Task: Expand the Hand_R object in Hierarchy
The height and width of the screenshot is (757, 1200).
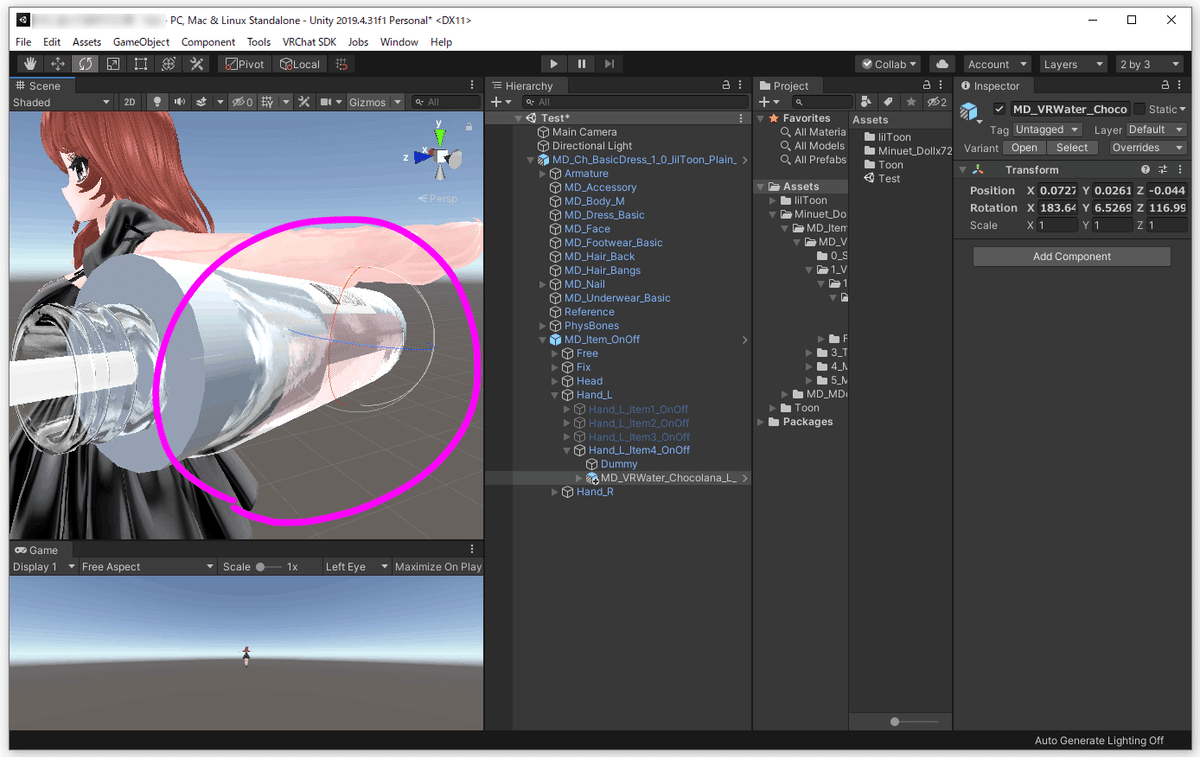Action: [x=555, y=492]
